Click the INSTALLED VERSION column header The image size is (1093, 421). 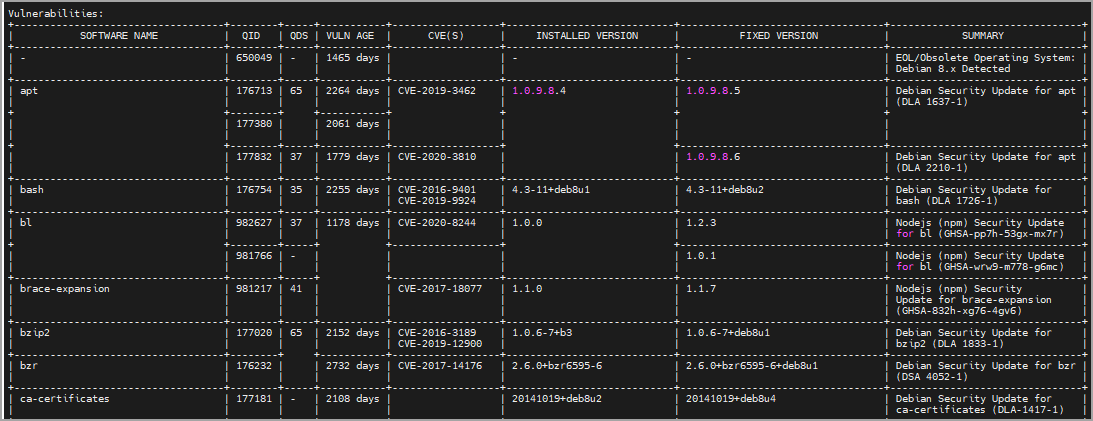coord(589,36)
